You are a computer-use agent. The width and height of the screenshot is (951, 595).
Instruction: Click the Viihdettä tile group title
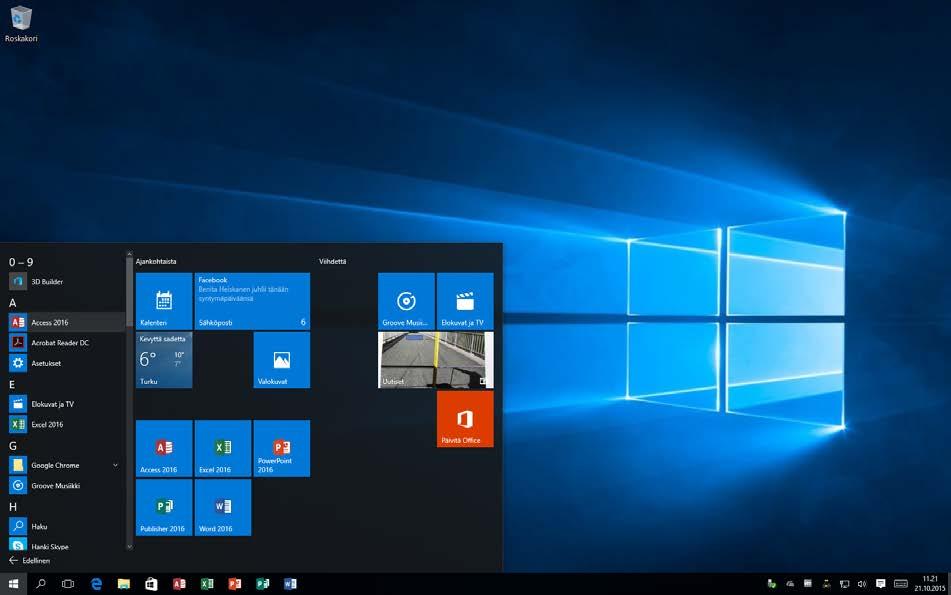[x=332, y=261]
